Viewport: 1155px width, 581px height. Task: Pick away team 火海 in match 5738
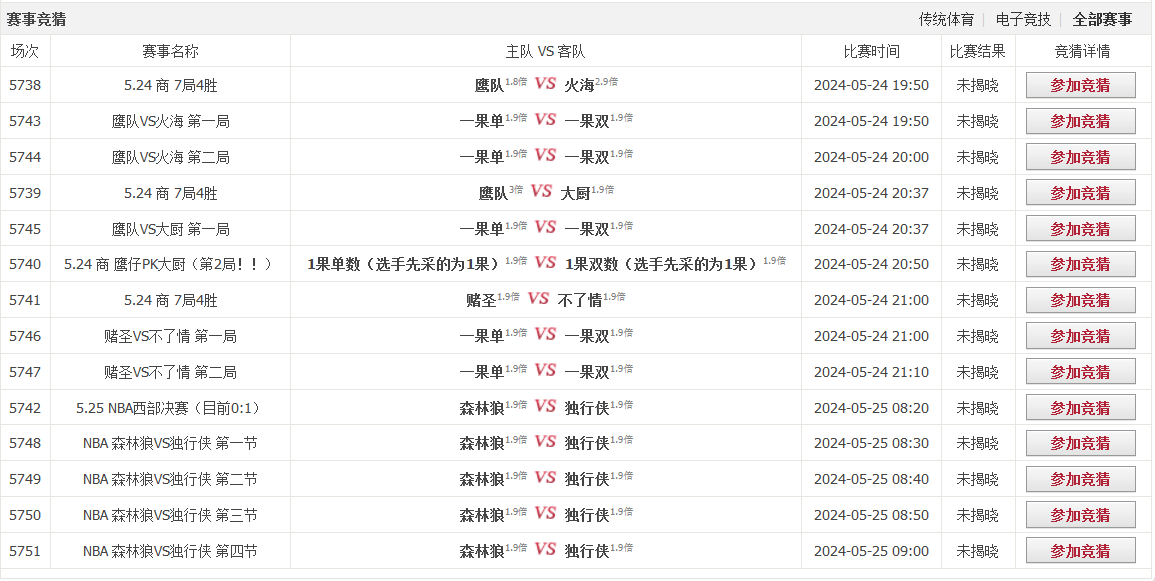coord(579,86)
